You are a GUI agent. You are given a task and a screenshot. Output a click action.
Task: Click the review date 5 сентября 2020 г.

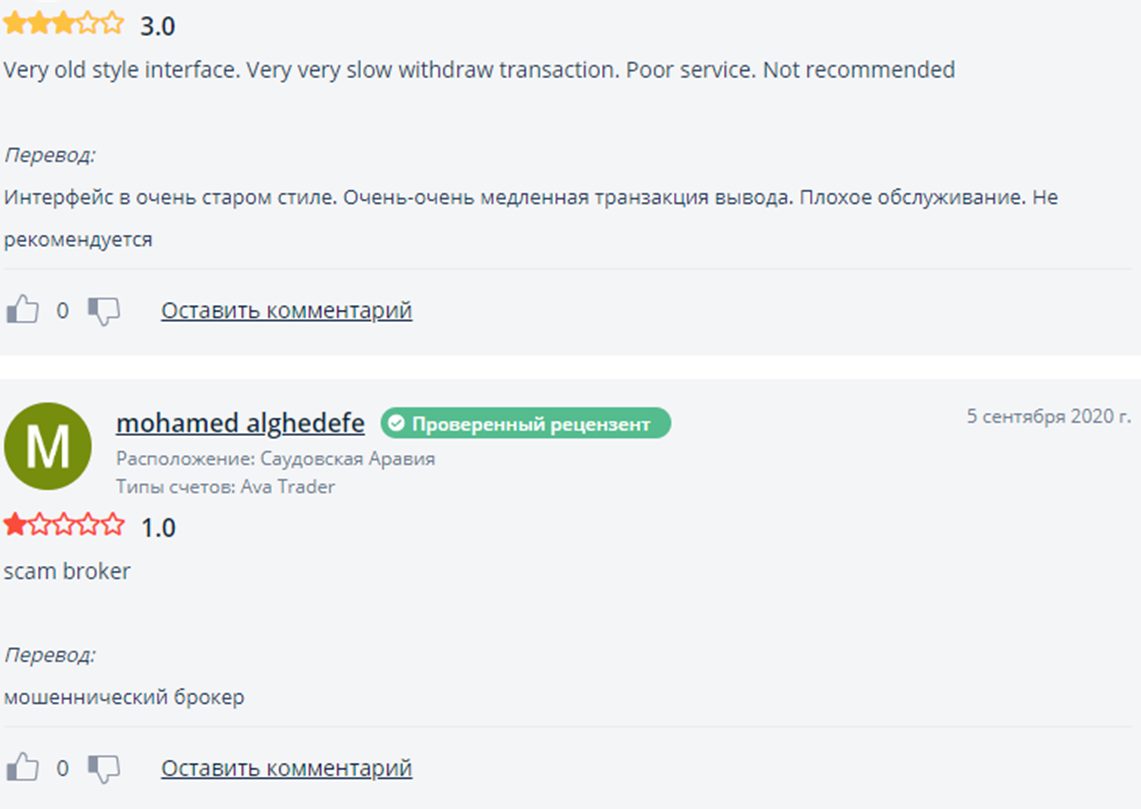pos(1049,416)
